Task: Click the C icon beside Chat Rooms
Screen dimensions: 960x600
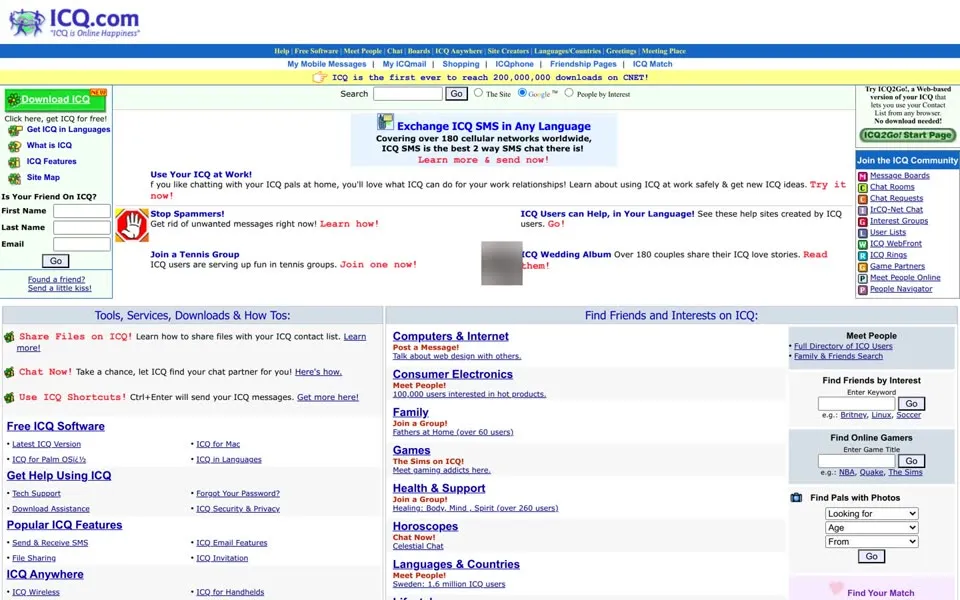Action: (x=863, y=187)
